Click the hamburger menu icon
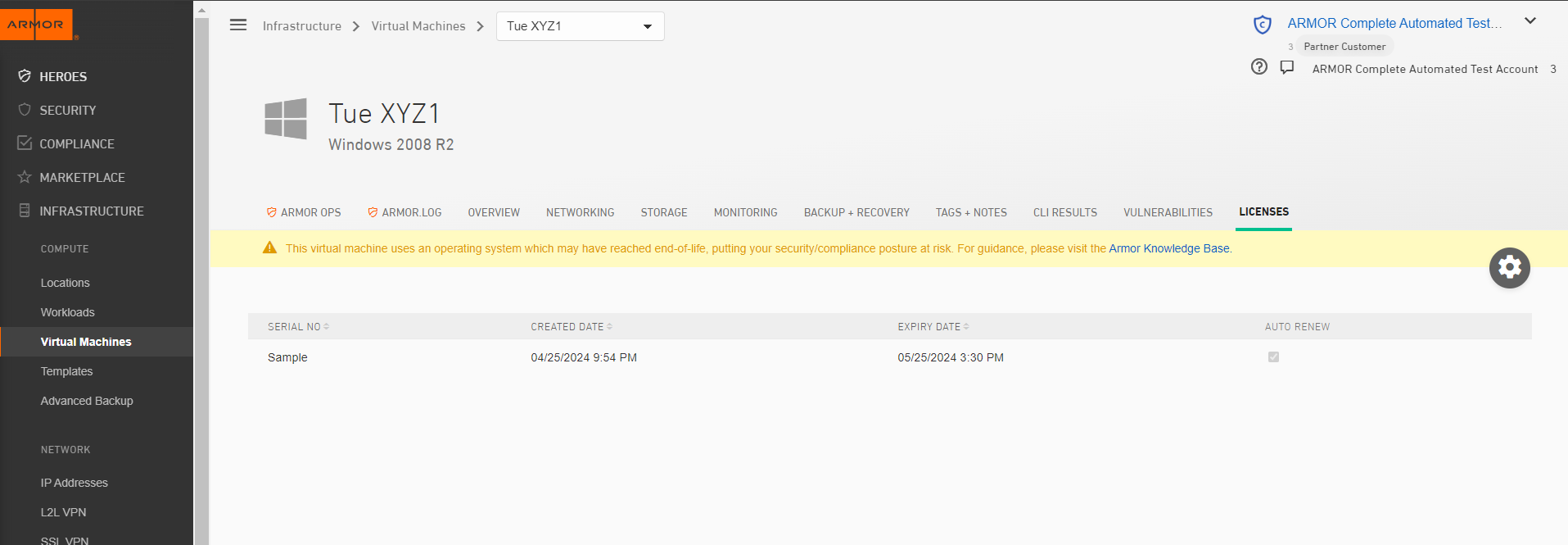 [238, 25]
